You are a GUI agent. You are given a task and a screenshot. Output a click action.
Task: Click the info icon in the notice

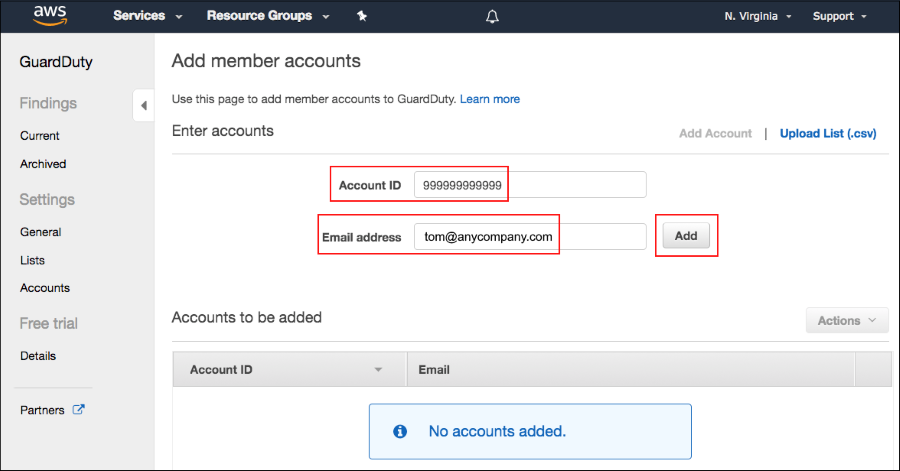400,431
